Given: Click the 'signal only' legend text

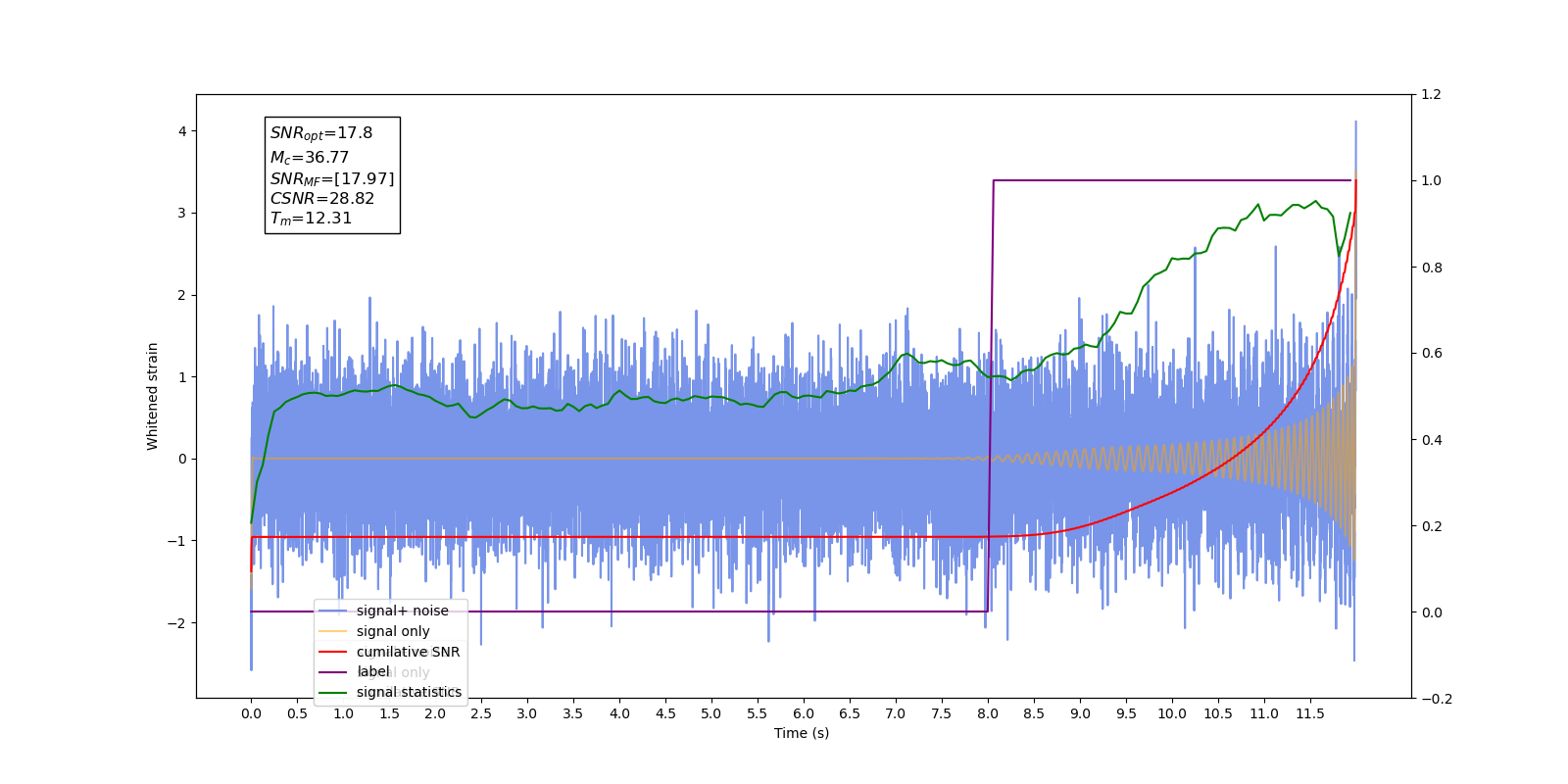Looking at the screenshot, I should pos(393,631).
